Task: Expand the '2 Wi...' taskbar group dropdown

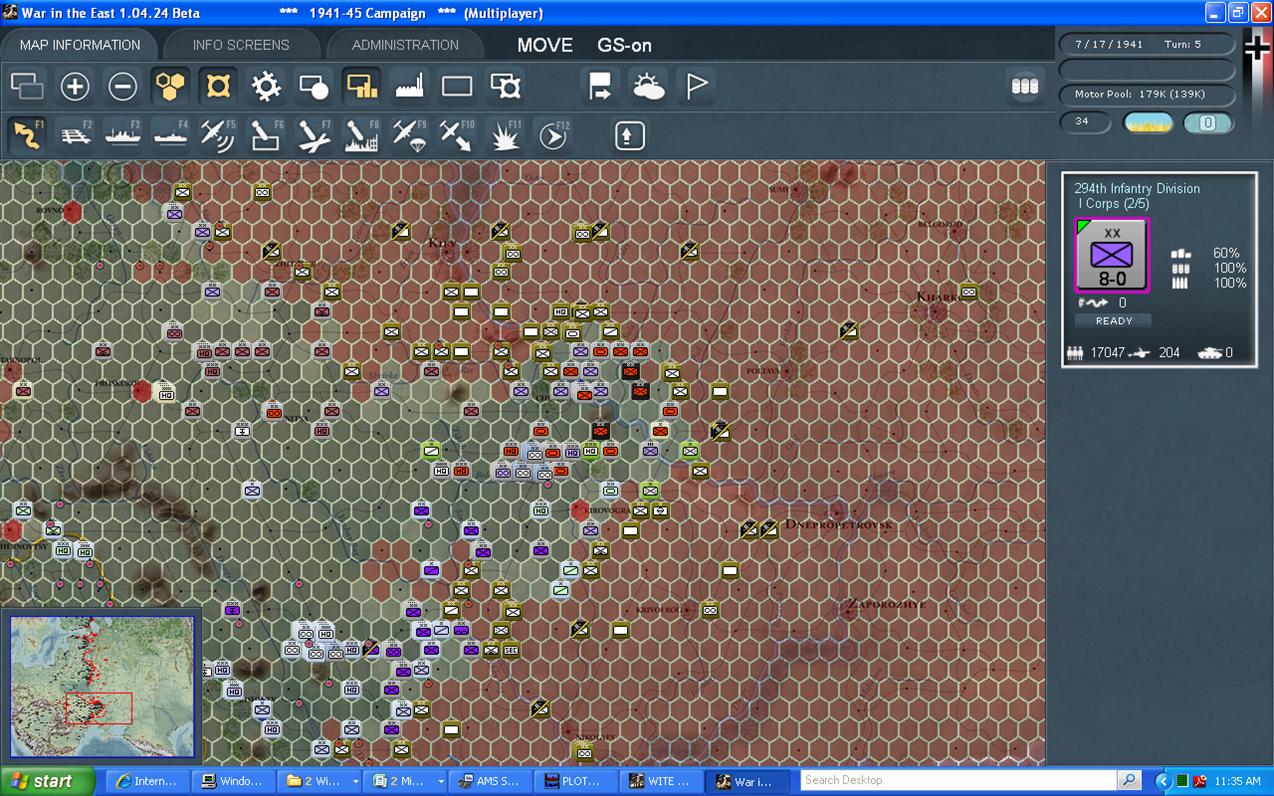Action: coord(354,782)
